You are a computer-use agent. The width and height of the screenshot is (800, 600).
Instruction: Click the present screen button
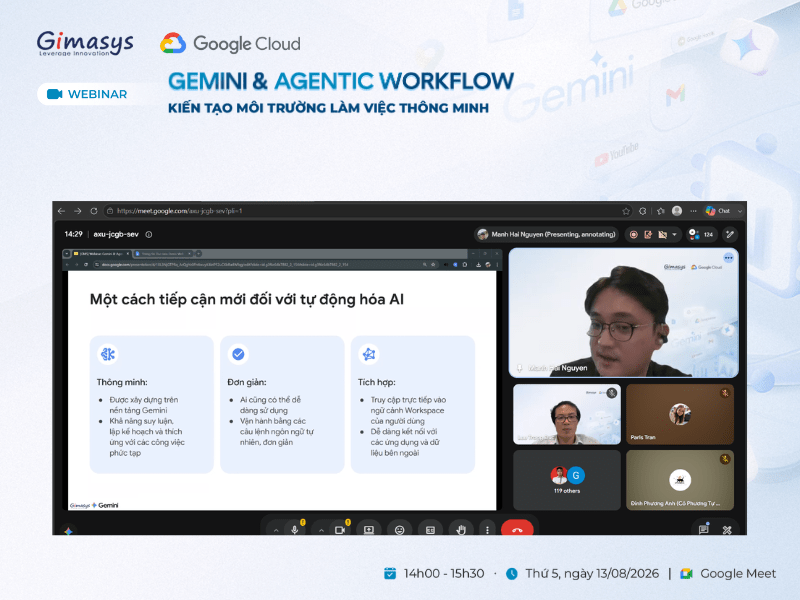pyautogui.click(x=368, y=530)
